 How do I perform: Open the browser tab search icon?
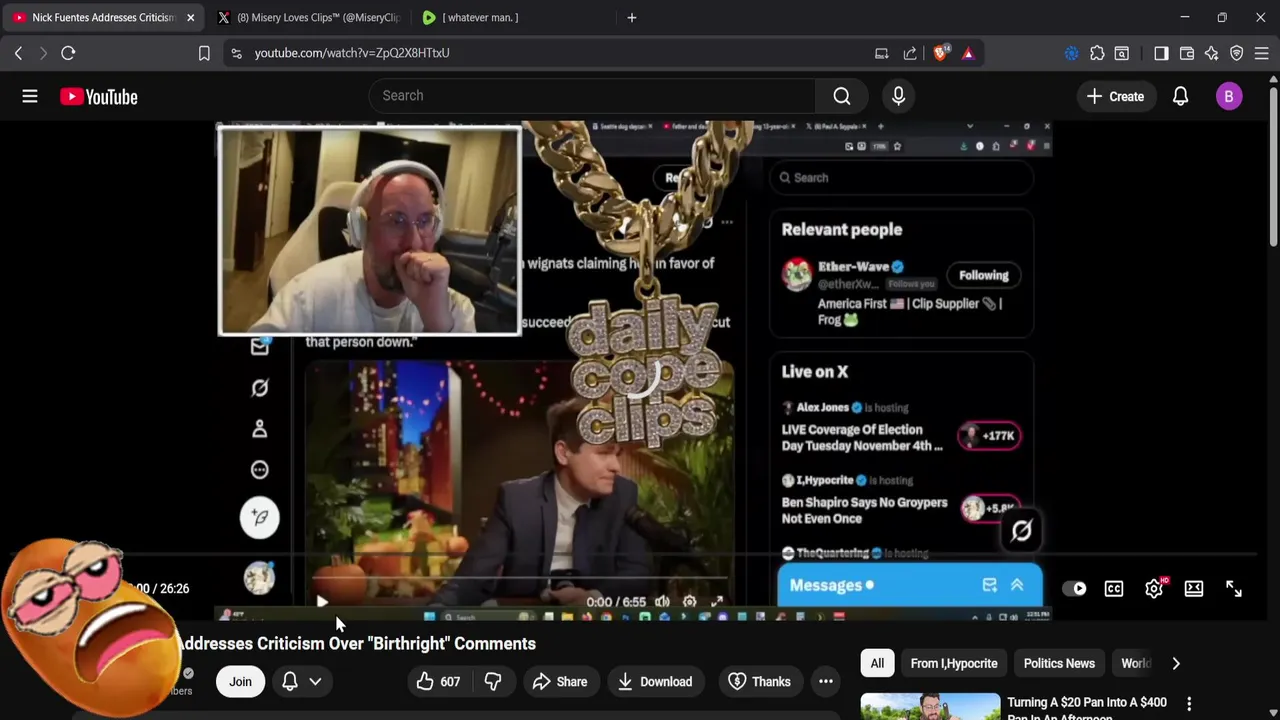[x=1122, y=53]
